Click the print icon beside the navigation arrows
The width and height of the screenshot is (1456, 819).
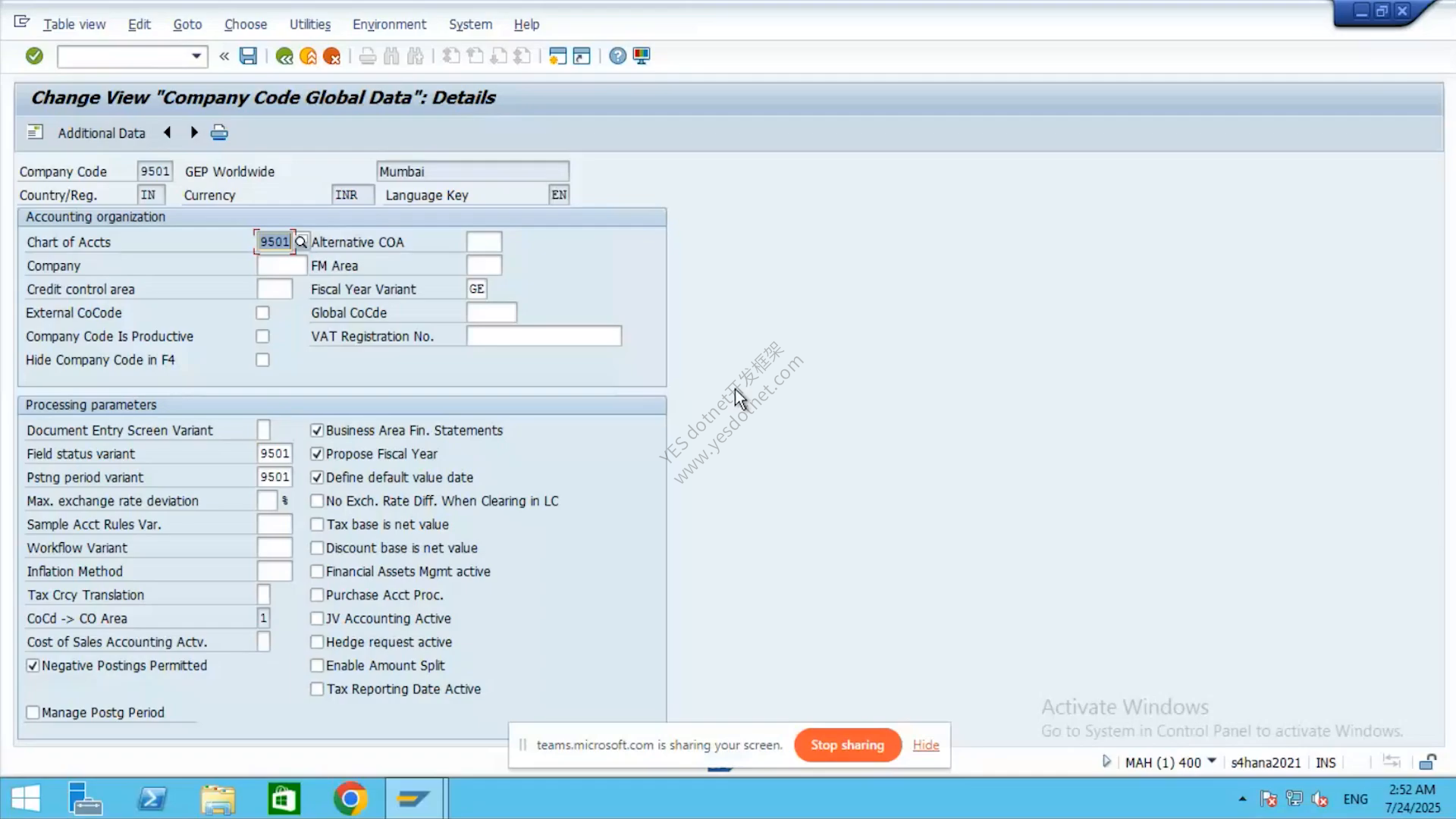point(219,133)
